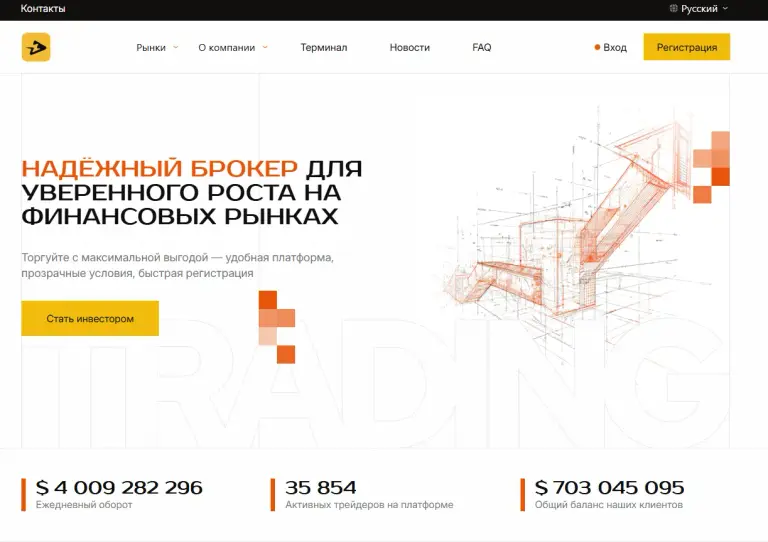Open the Рынки menu item

[x=151, y=47]
